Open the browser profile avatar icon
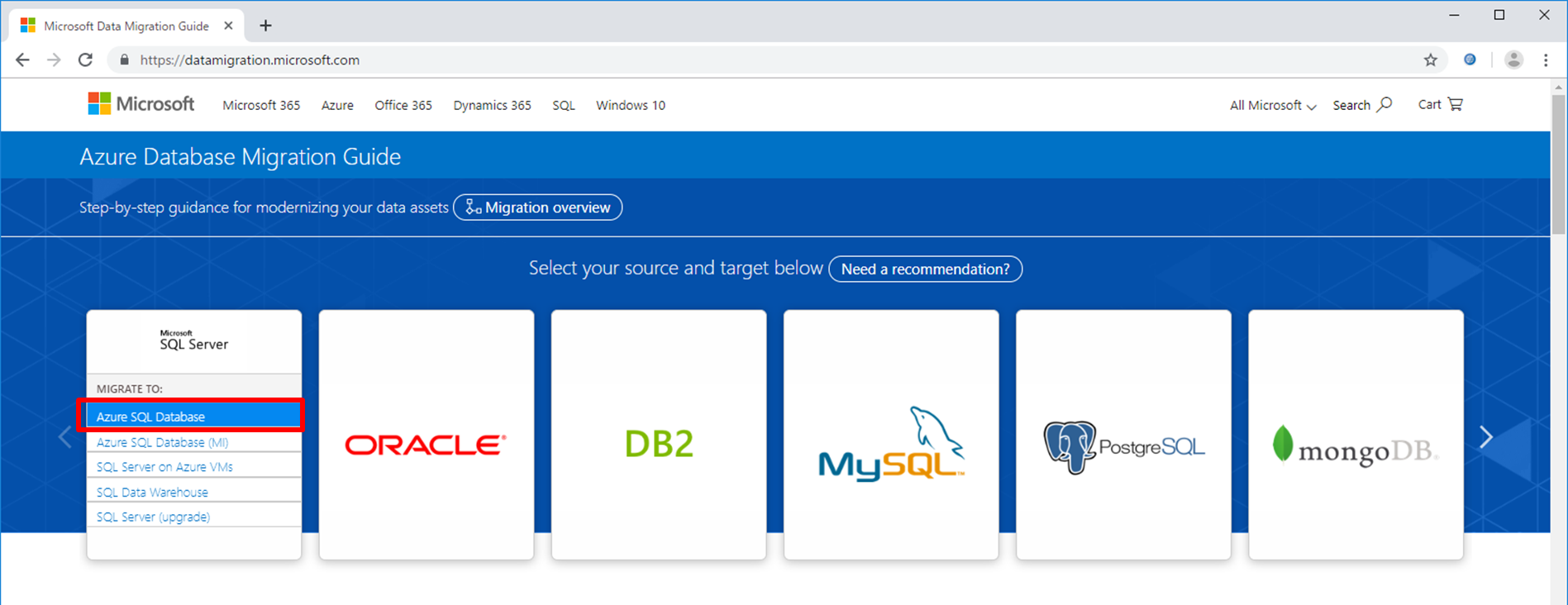The image size is (1568, 605). click(1513, 60)
